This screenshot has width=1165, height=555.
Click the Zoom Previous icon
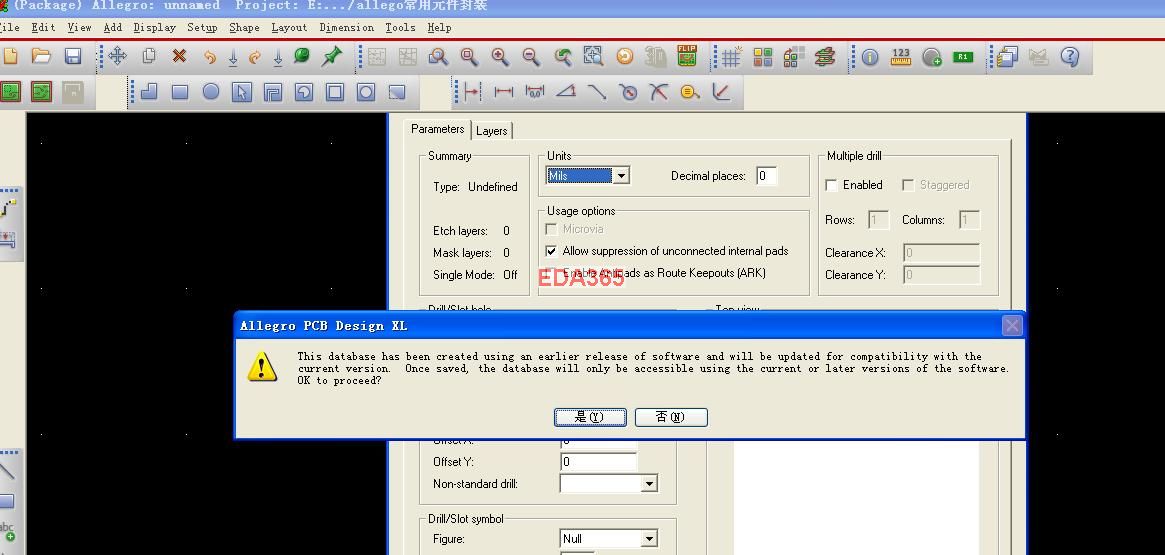click(562, 56)
